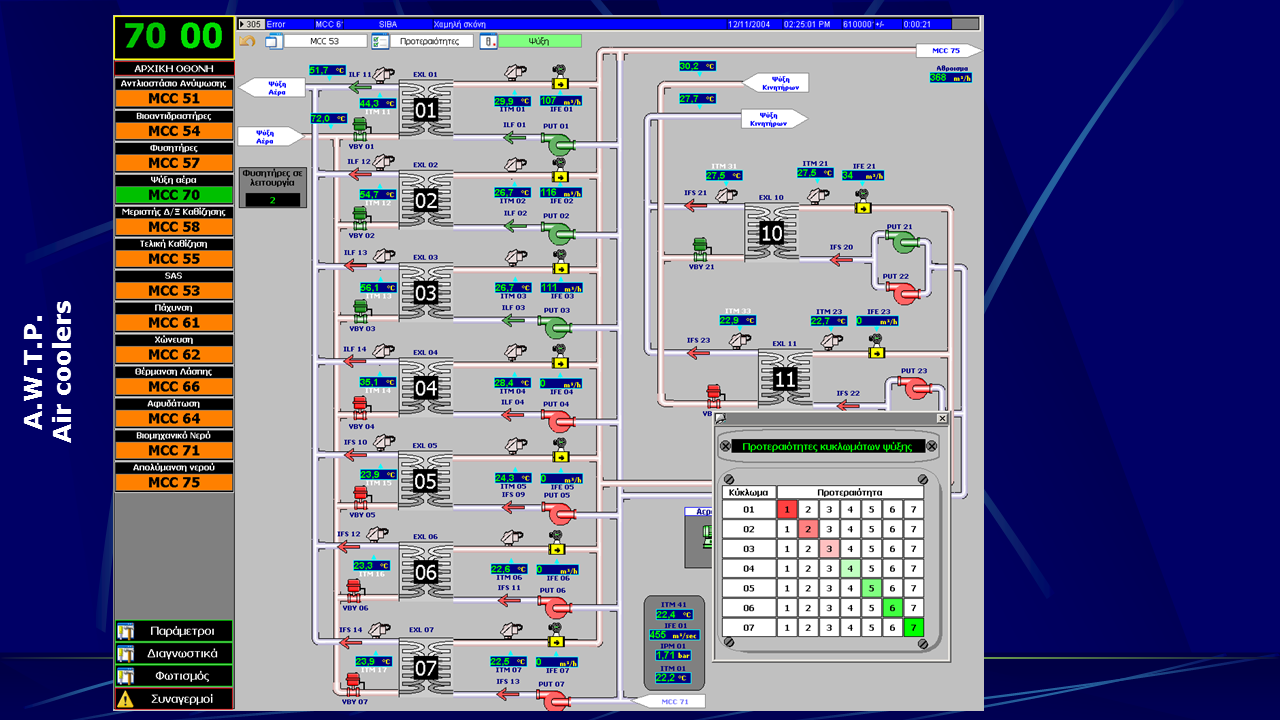Open the green Ψύξη toolbar selector
Image resolution: width=1280 pixels, height=720 pixels.
539,42
